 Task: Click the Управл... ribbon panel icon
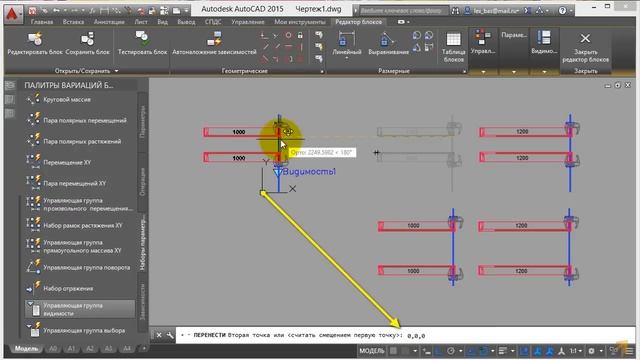pos(482,37)
